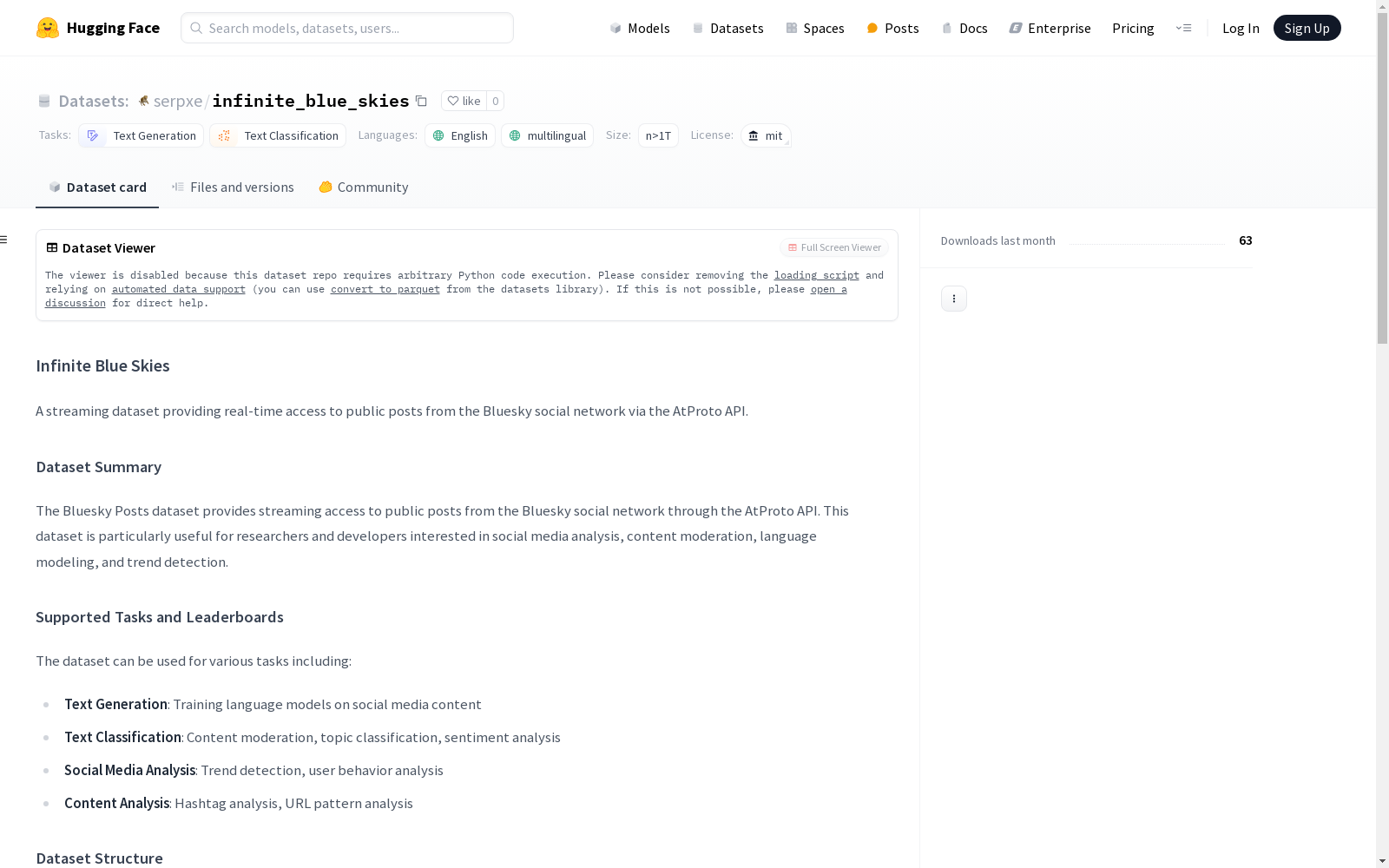Screen dimensions: 1389x868
Task: Open Enterprise in the top navigation
Action: [x=1050, y=28]
